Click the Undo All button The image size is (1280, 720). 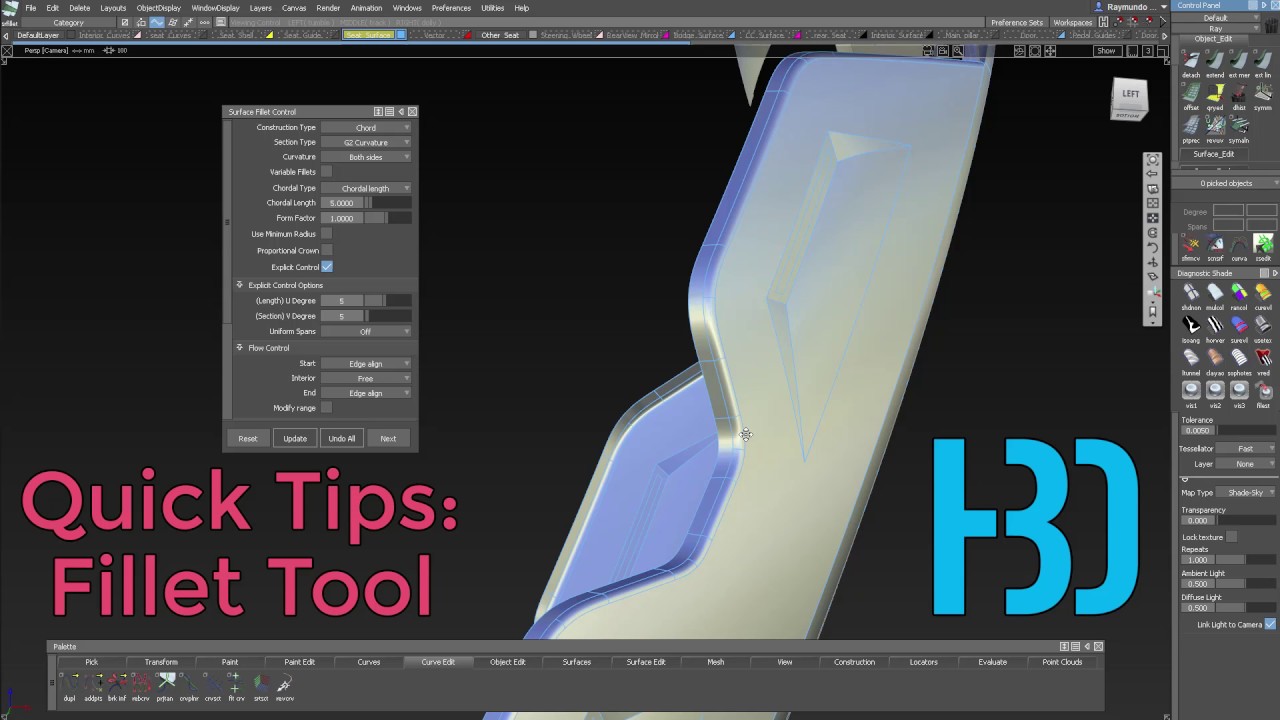342,438
